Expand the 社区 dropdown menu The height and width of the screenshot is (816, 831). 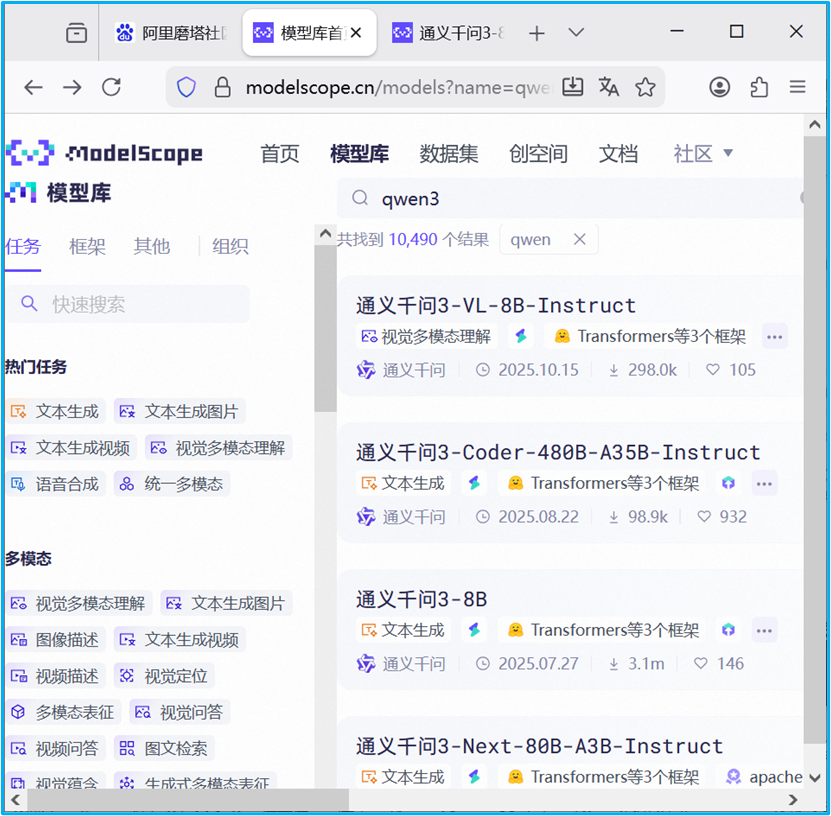(703, 154)
